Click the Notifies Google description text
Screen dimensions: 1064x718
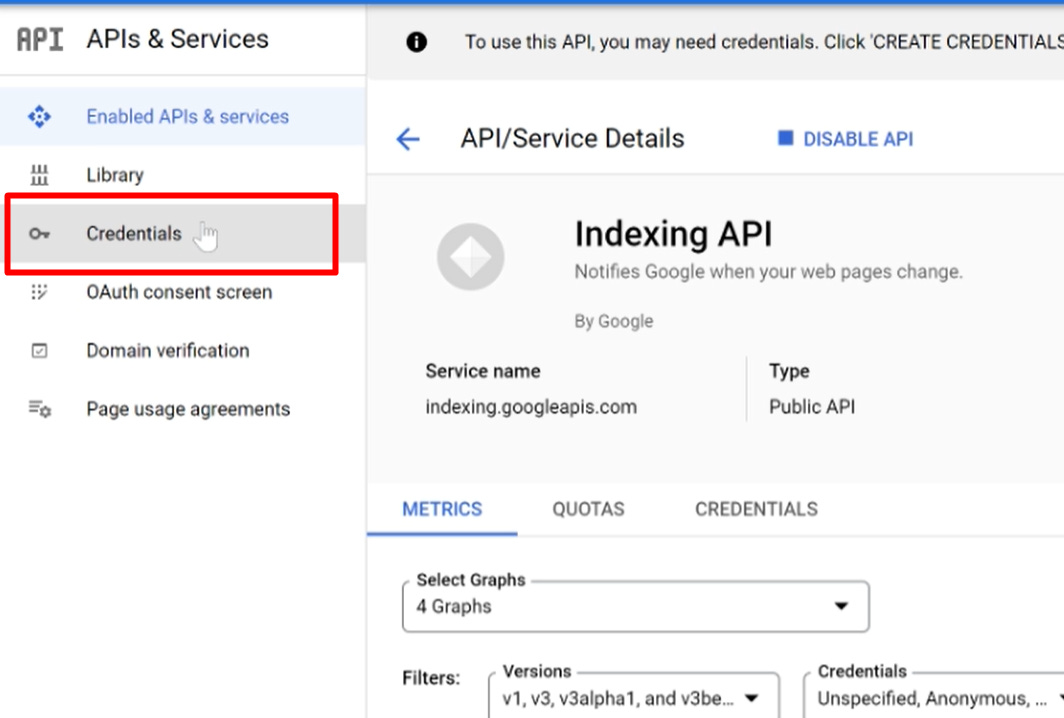tap(769, 271)
